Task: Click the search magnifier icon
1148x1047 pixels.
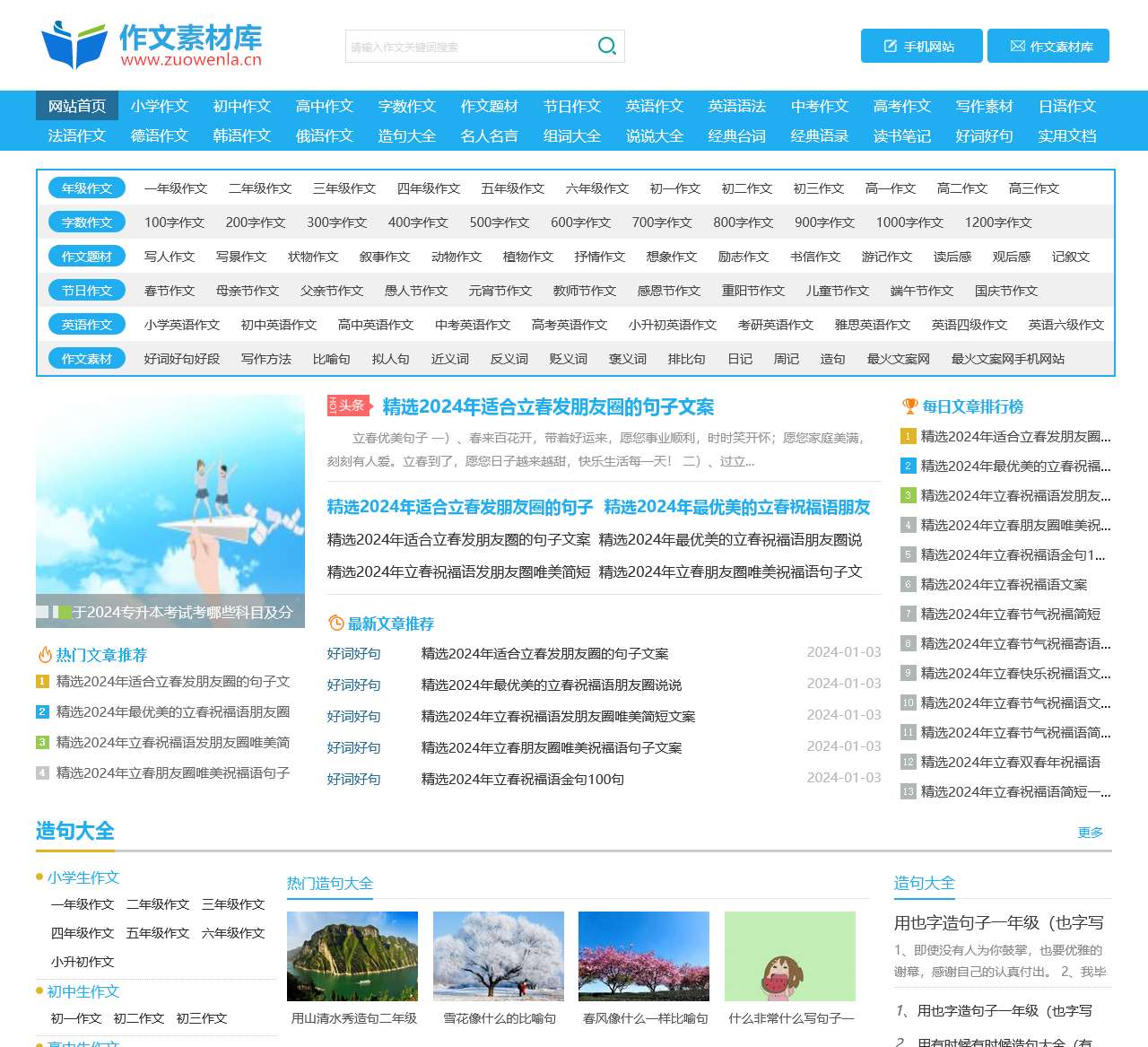Action: [606, 45]
